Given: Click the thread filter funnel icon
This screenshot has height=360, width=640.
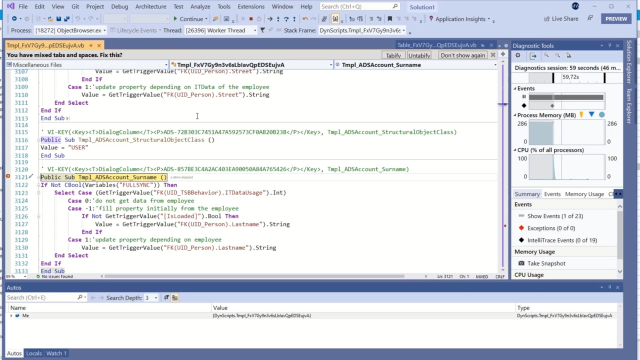Looking at the screenshot, I should pos(262,30).
